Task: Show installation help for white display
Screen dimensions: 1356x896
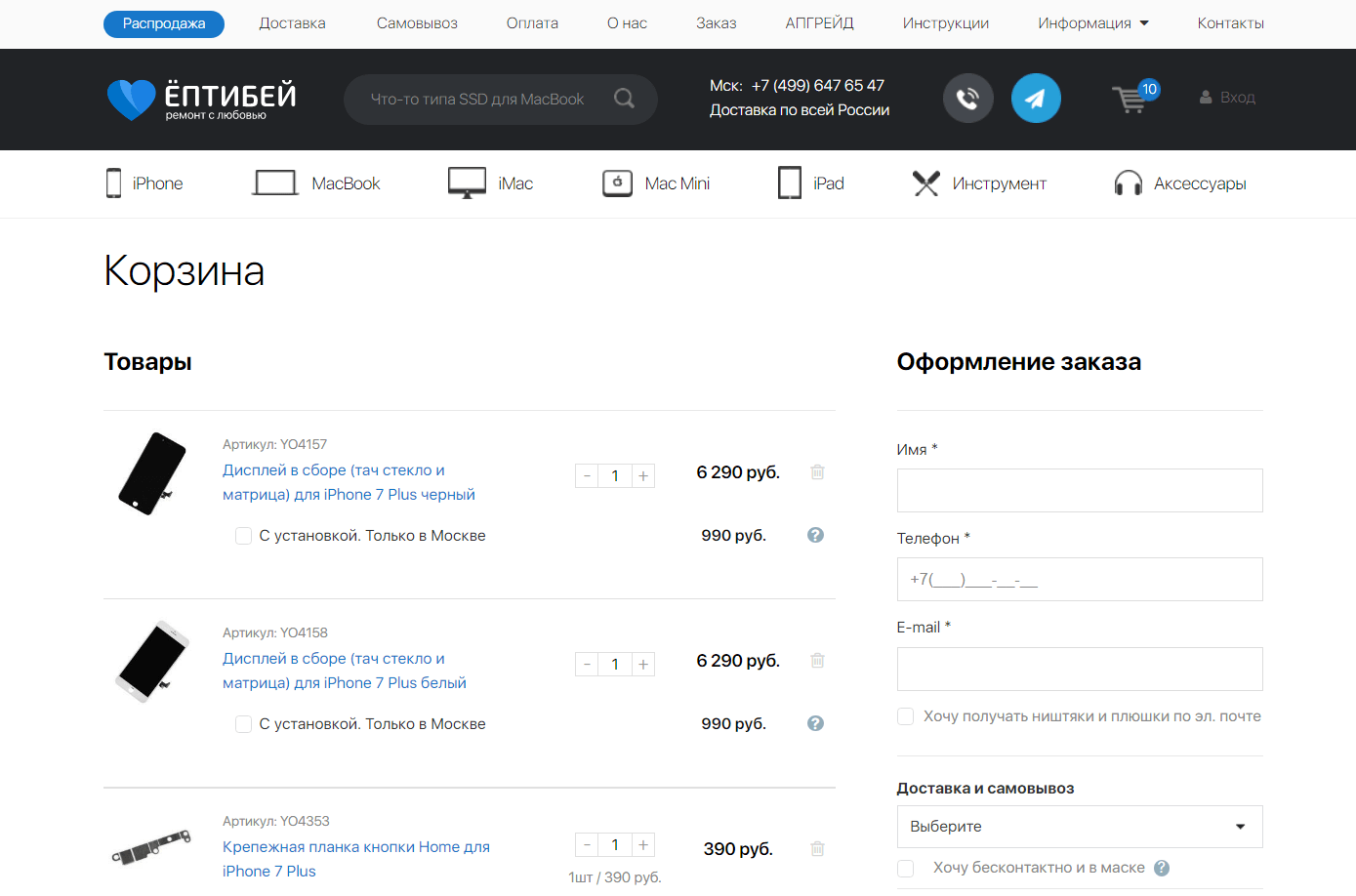Action: tap(816, 723)
